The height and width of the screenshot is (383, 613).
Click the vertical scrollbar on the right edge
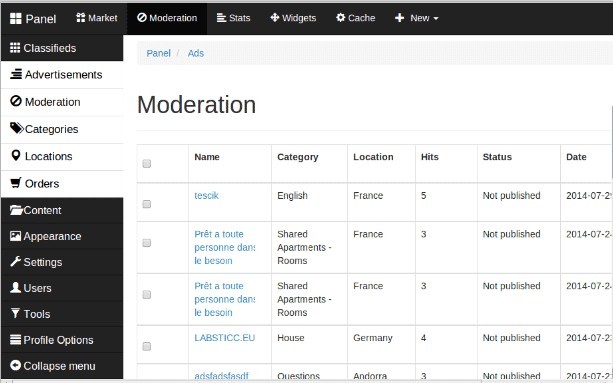pyautogui.click(x=611, y=141)
